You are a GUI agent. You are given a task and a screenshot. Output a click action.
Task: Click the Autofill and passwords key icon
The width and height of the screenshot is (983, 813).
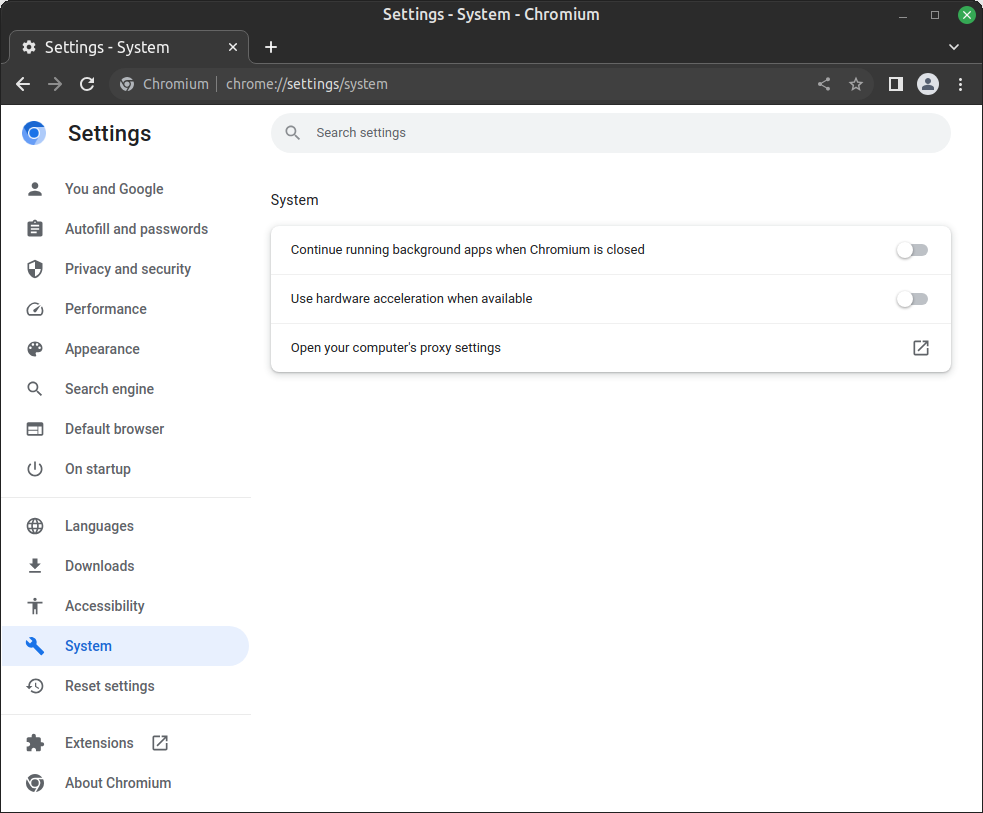[x=35, y=229]
